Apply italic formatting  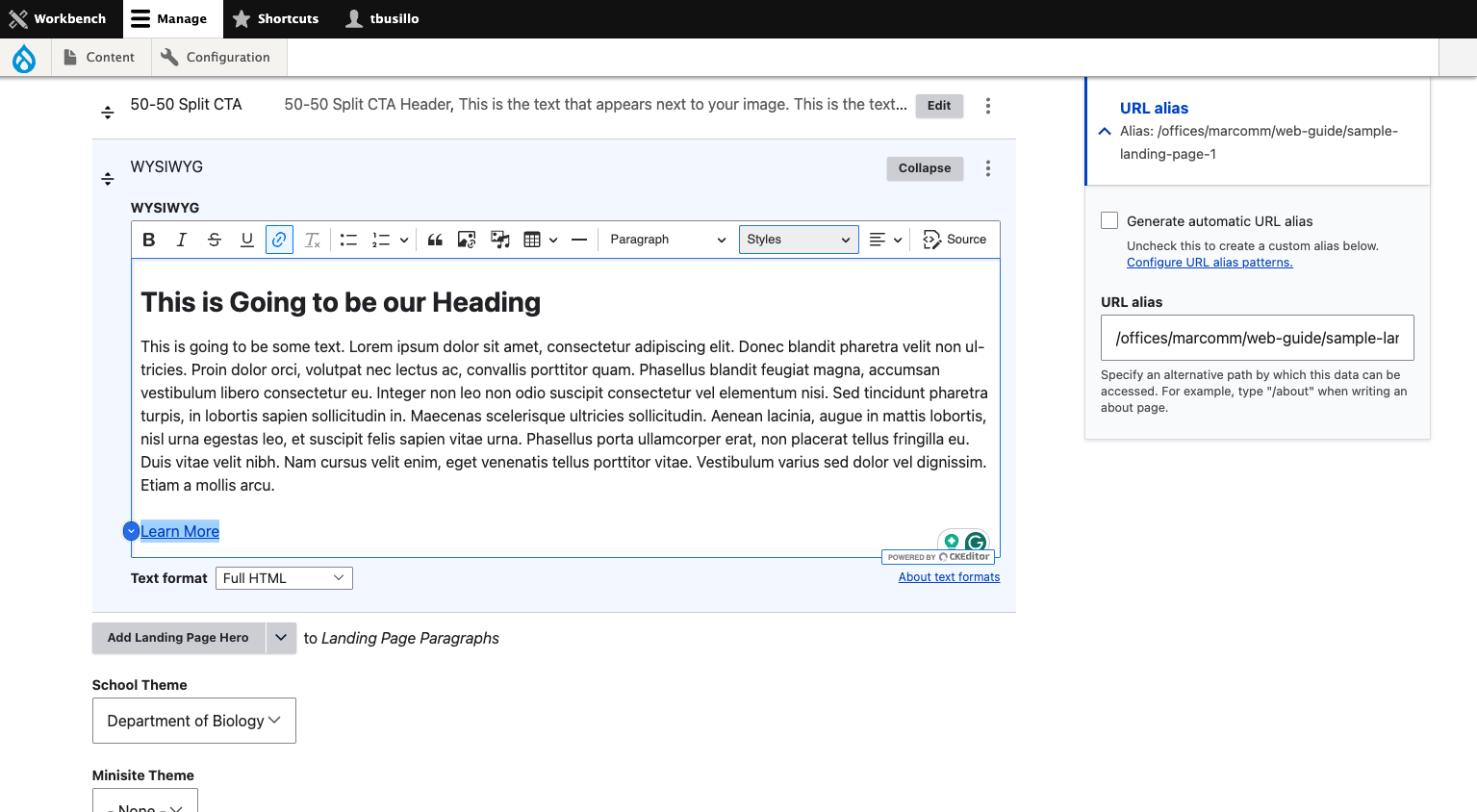pyautogui.click(x=182, y=240)
